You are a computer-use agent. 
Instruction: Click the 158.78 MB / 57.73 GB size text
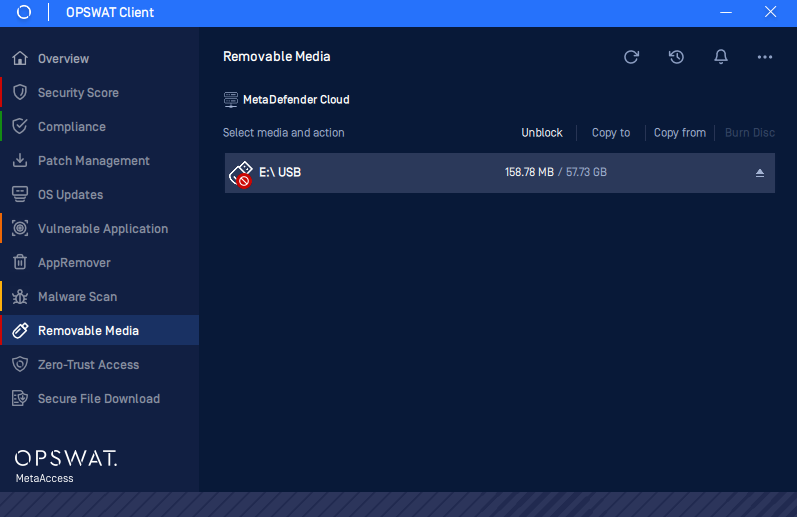[x=556, y=172]
